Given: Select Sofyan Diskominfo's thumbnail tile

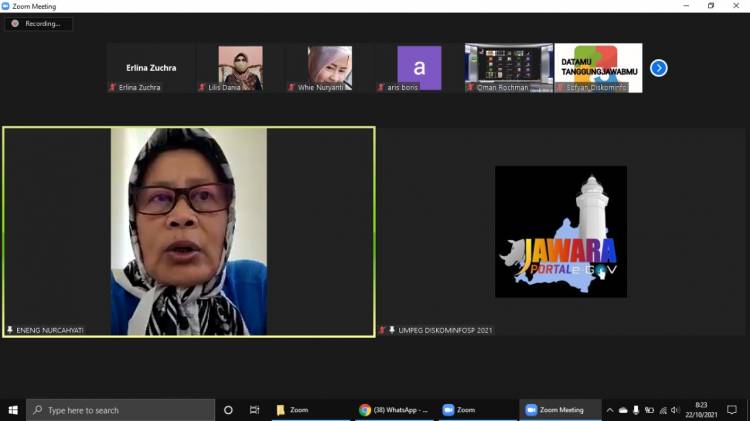Looking at the screenshot, I should pyautogui.click(x=598, y=68).
